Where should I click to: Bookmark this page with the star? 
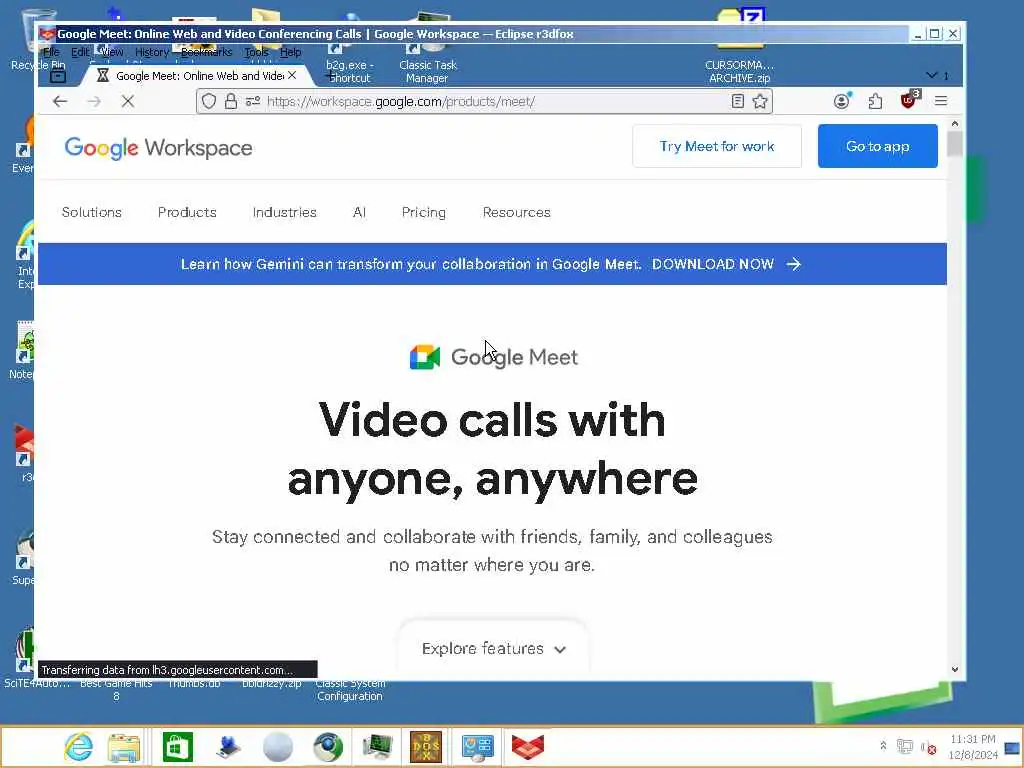click(x=760, y=101)
